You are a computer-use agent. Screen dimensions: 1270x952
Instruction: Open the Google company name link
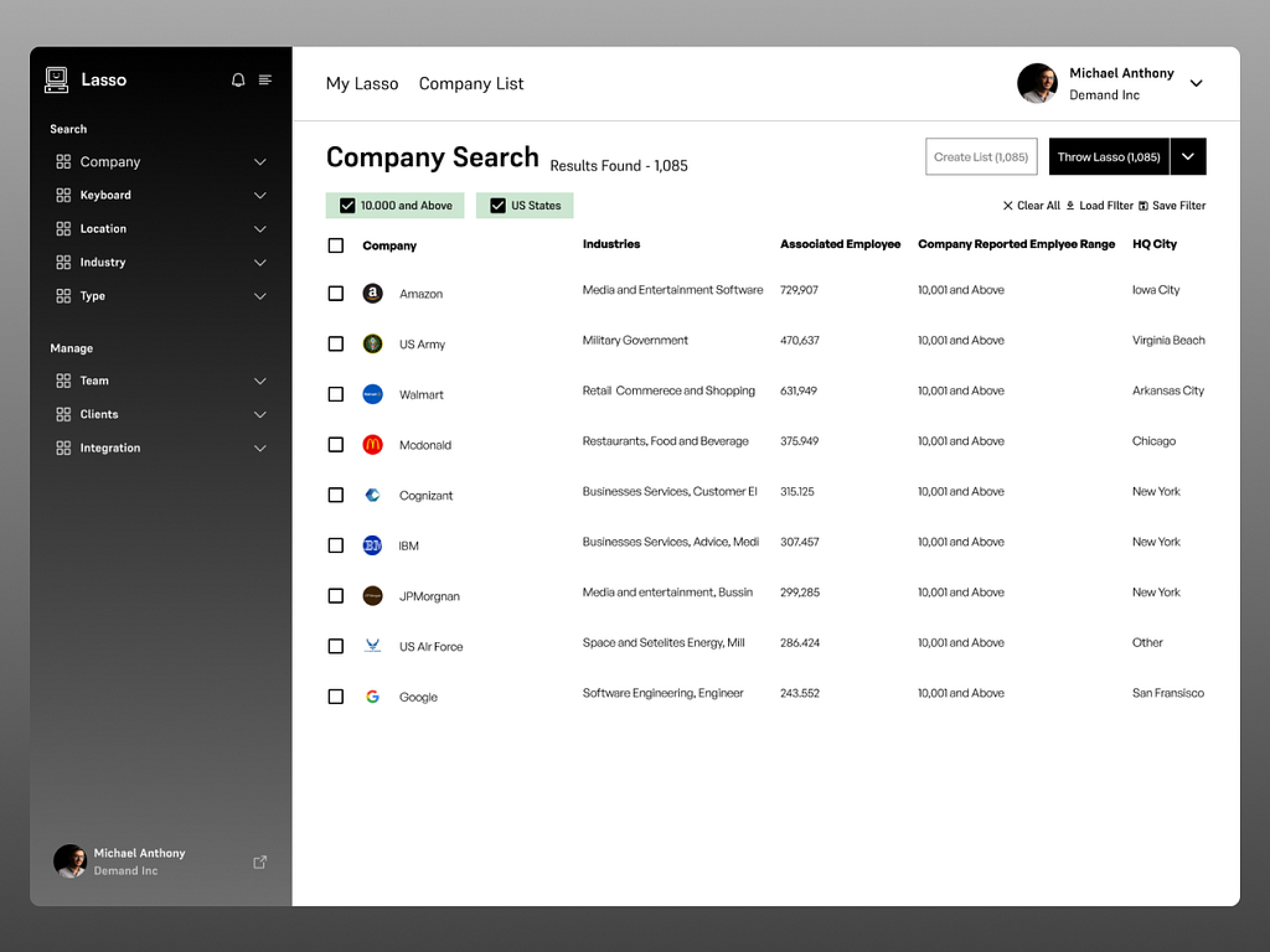point(418,697)
